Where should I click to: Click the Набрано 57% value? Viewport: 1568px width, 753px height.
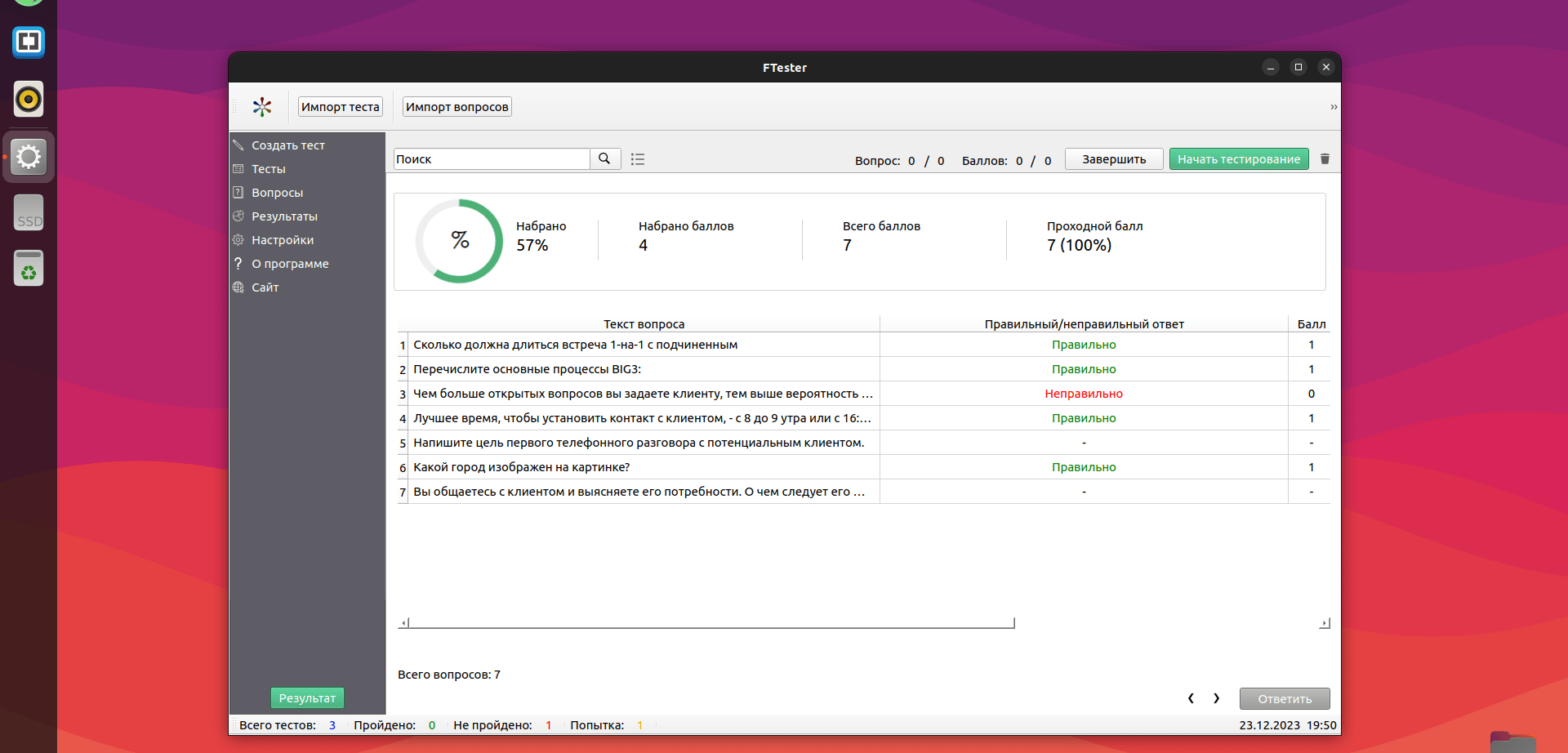coord(532,245)
